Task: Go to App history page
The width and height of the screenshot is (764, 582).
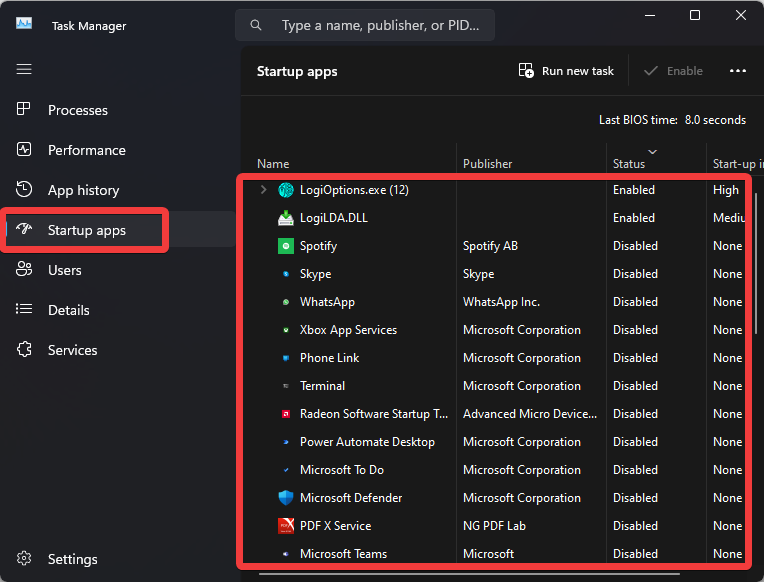Action: [83, 190]
